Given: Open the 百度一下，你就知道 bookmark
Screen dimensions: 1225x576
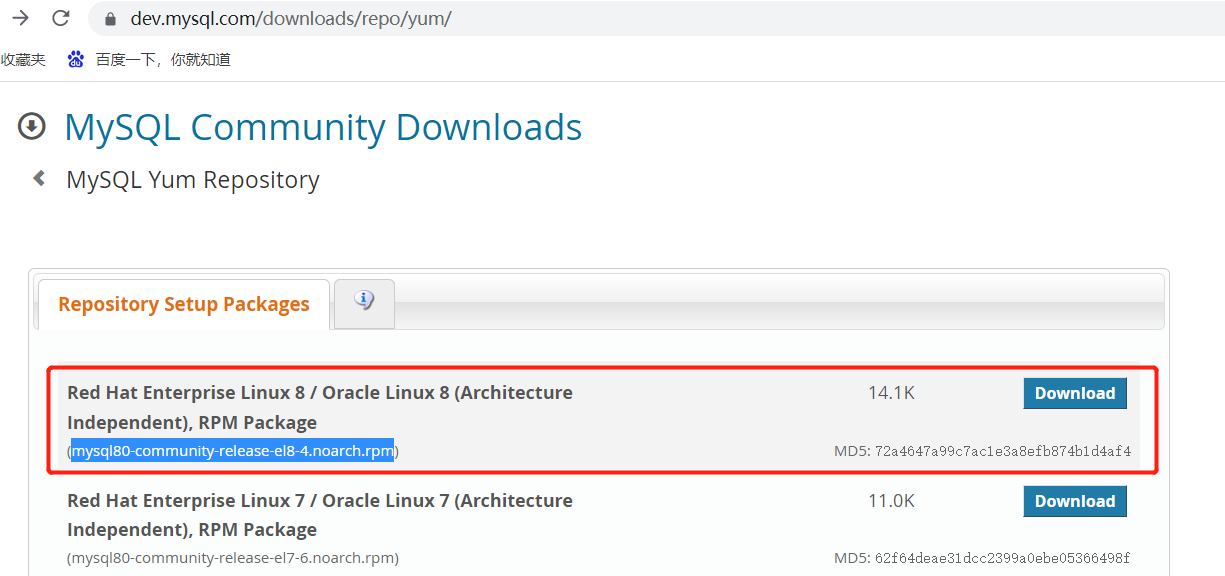Looking at the screenshot, I should (163, 60).
